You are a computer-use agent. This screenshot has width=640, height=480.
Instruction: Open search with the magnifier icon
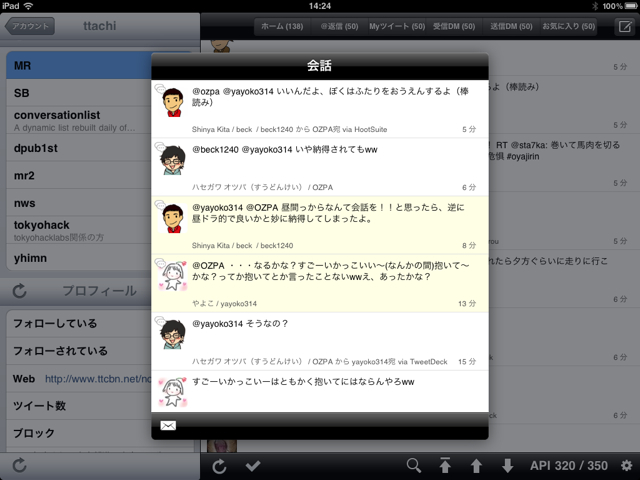point(413,465)
